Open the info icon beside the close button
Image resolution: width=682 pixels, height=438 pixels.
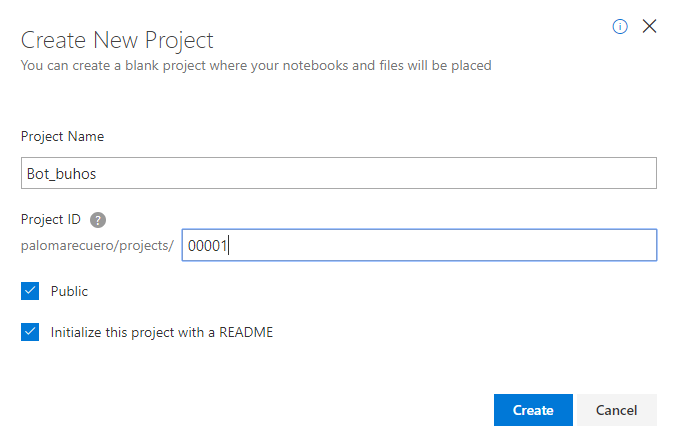click(620, 27)
